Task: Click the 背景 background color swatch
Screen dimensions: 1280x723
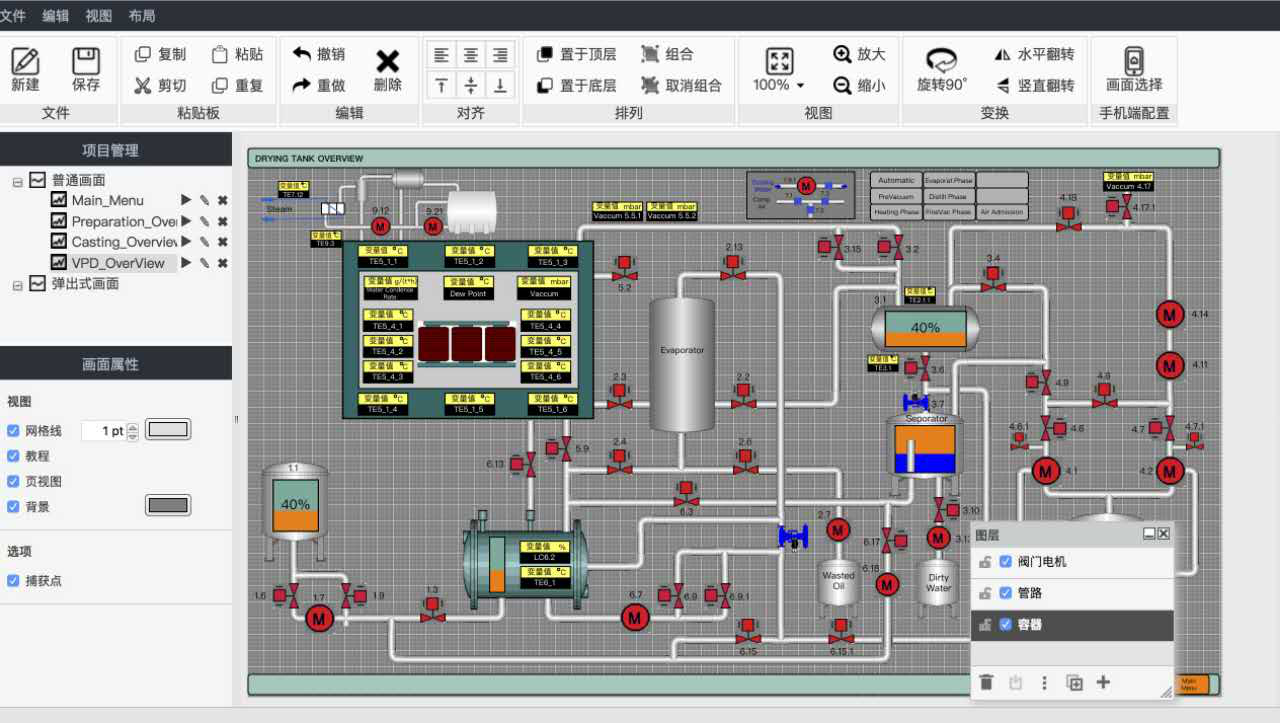Action: click(x=168, y=505)
